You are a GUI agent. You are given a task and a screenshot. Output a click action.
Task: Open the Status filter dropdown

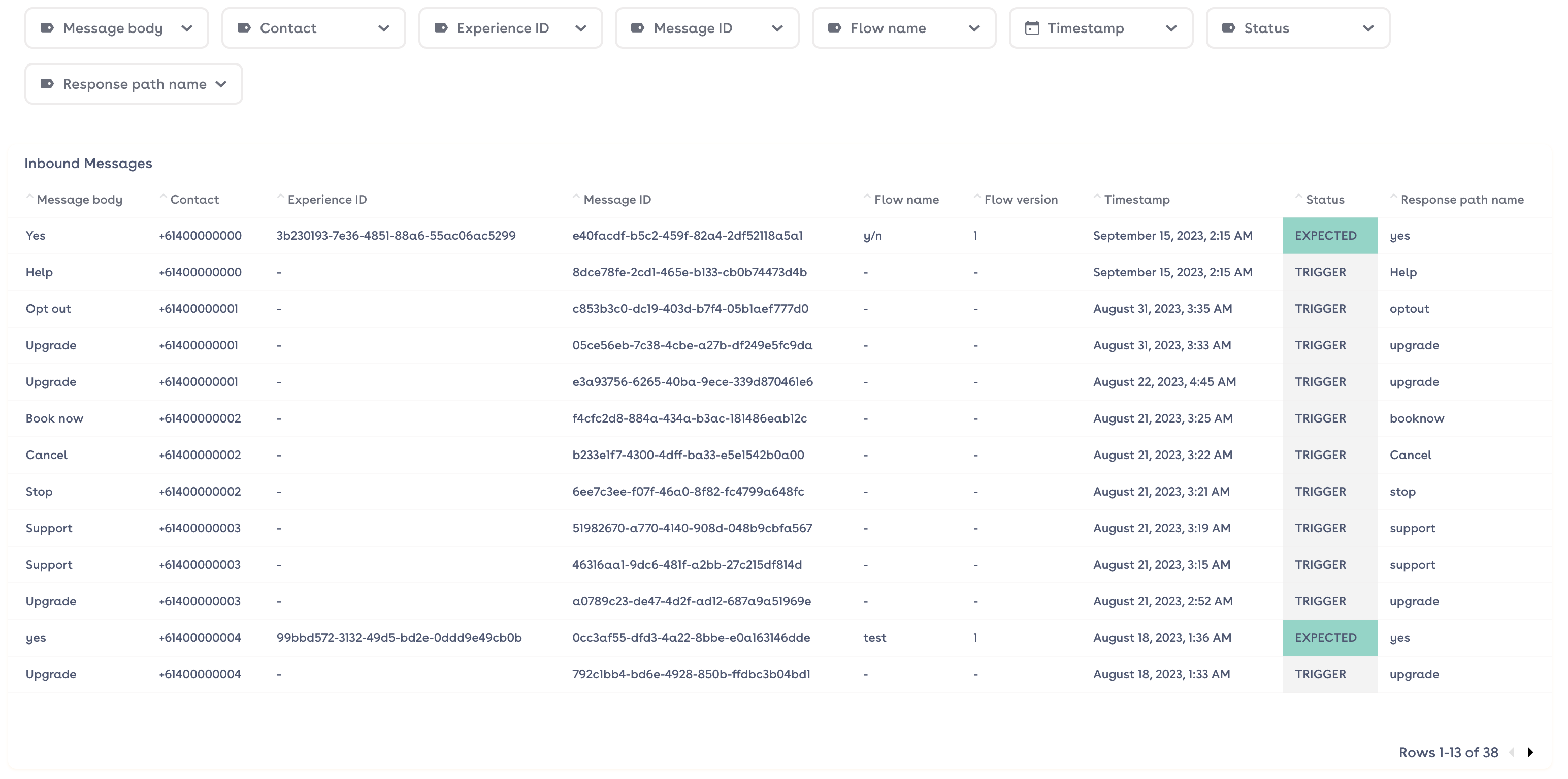click(x=1298, y=28)
